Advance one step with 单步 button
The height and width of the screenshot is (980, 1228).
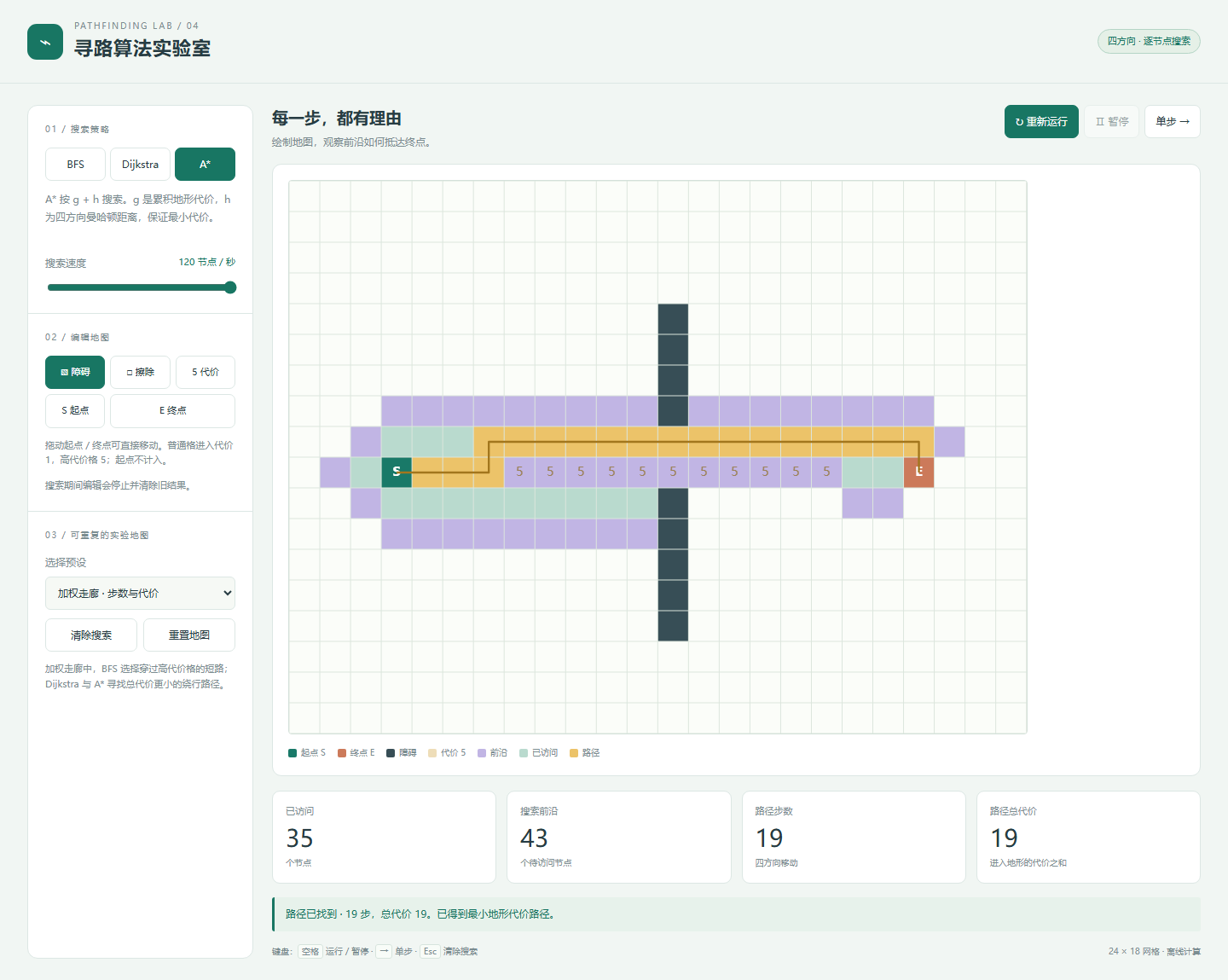(1173, 121)
